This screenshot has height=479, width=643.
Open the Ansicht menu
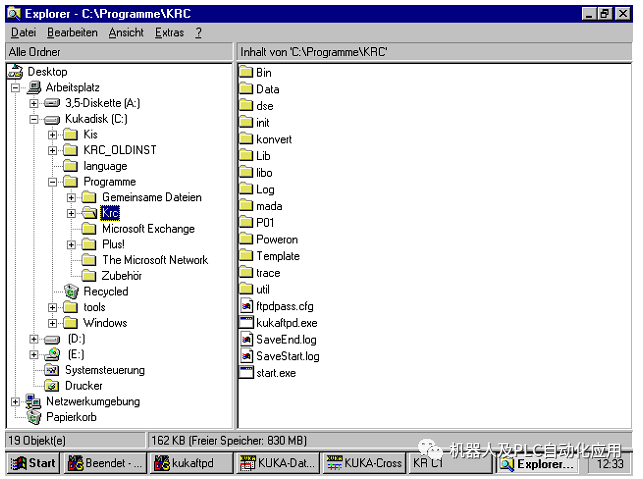pyautogui.click(x=126, y=32)
